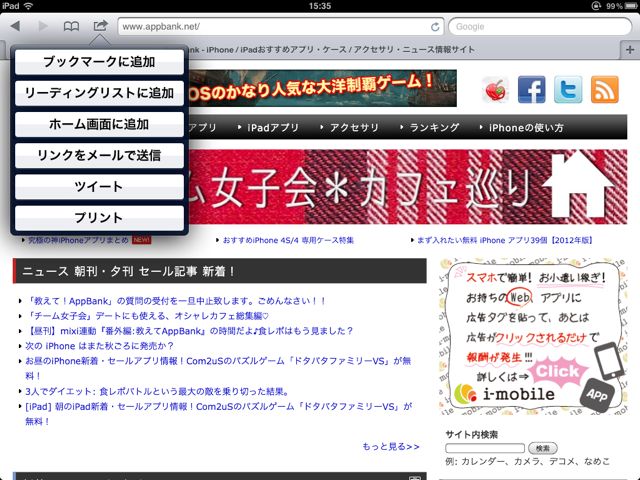Tap the 女子会カフェ巡り banner
Screen dimensions: 640x480
pyautogui.click(x=407, y=187)
